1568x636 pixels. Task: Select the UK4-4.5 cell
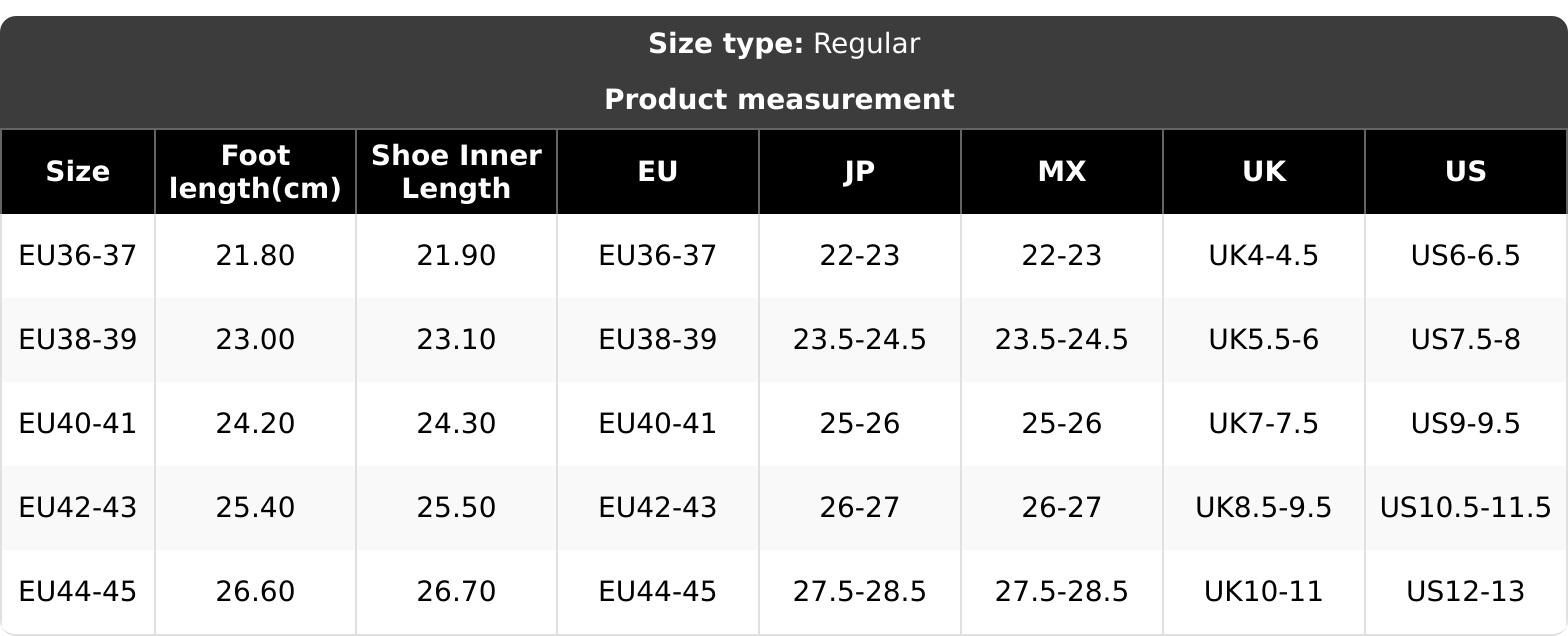pyautogui.click(x=1263, y=256)
